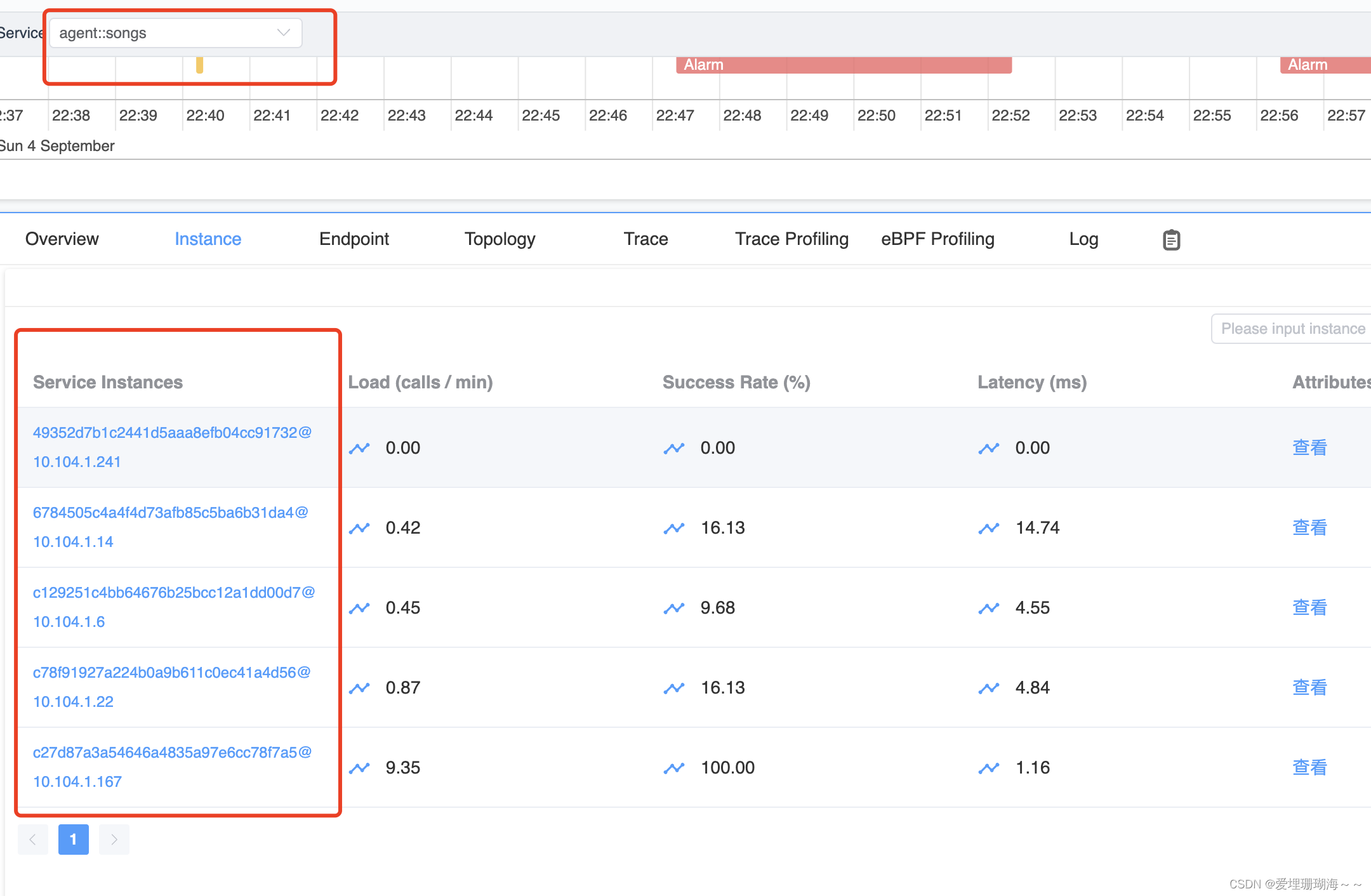Click the Load (calls / min) column header
The image size is (1371, 896).
[x=420, y=382]
